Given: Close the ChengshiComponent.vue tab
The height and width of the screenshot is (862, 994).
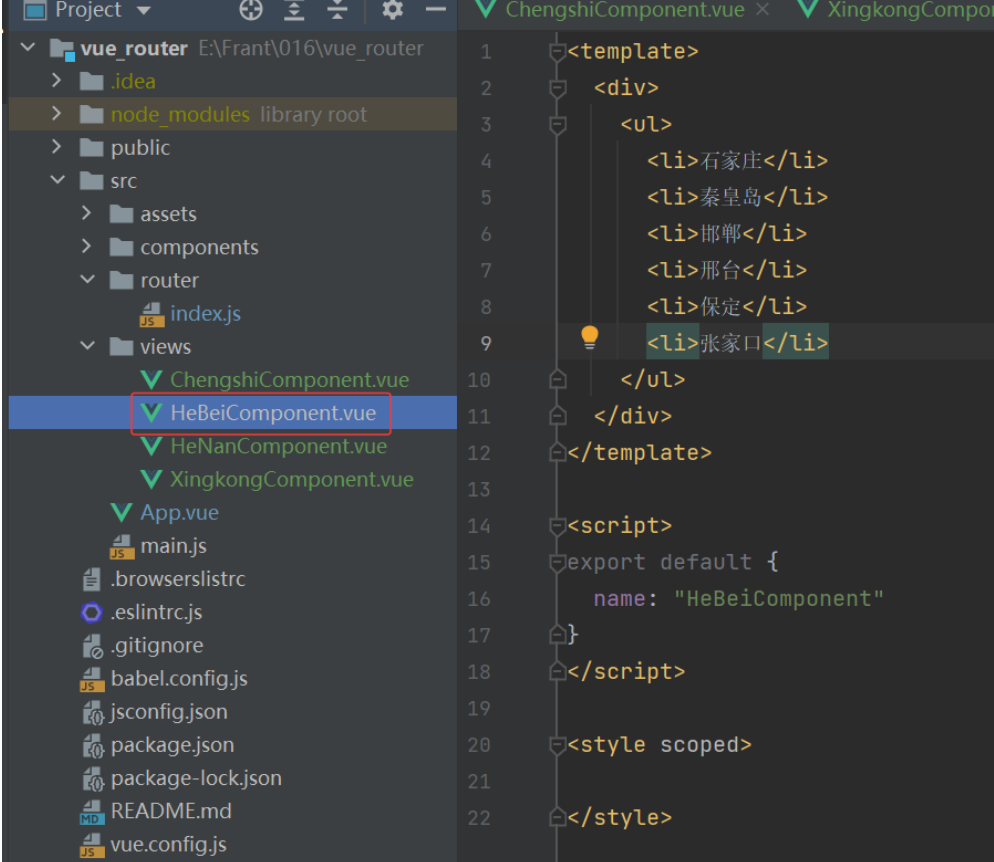Looking at the screenshot, I should (x=763, y=9).
